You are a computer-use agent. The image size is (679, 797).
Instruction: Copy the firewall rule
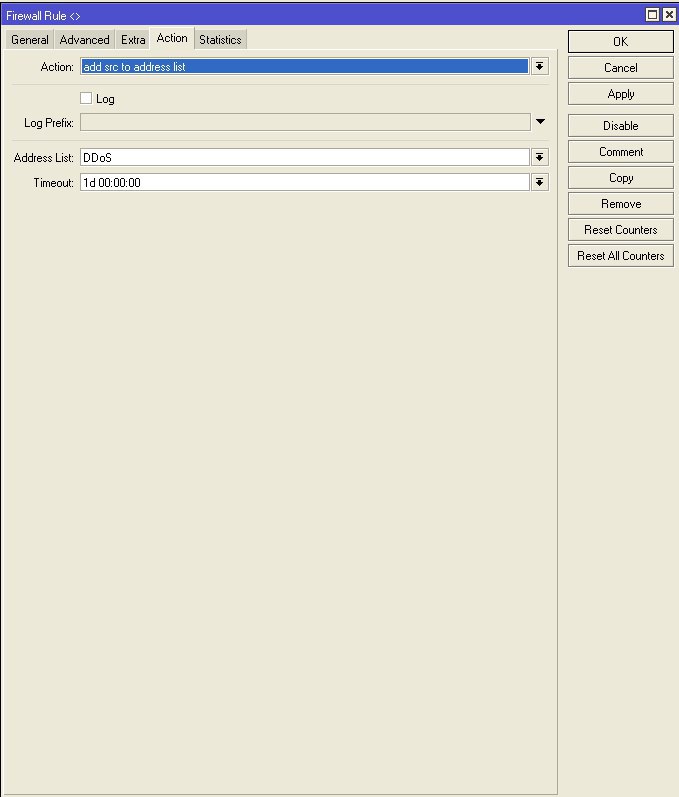click(621, 178)
